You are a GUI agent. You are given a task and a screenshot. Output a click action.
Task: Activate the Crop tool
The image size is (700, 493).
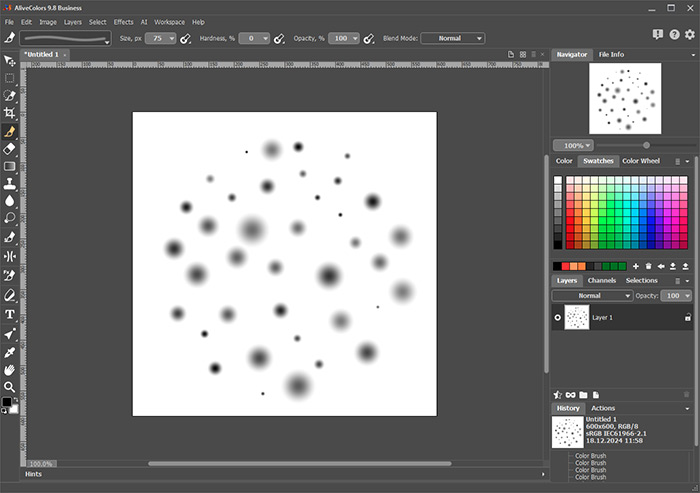point(9,113)
